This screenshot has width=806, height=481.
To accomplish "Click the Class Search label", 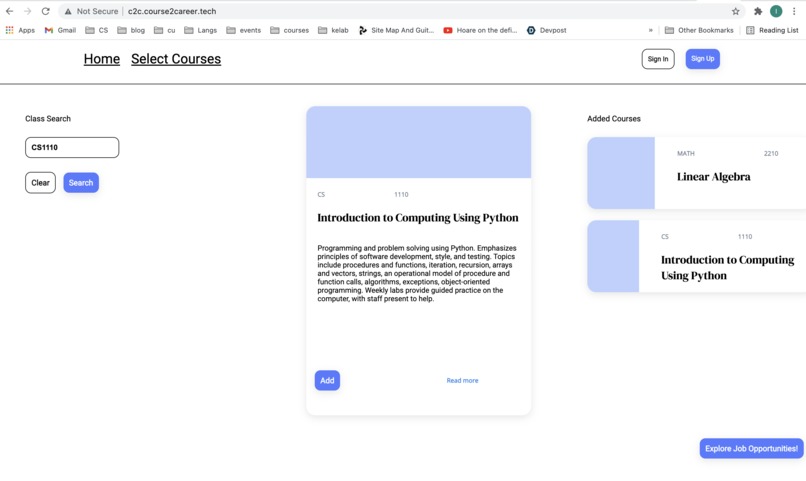I will (48, 119).
